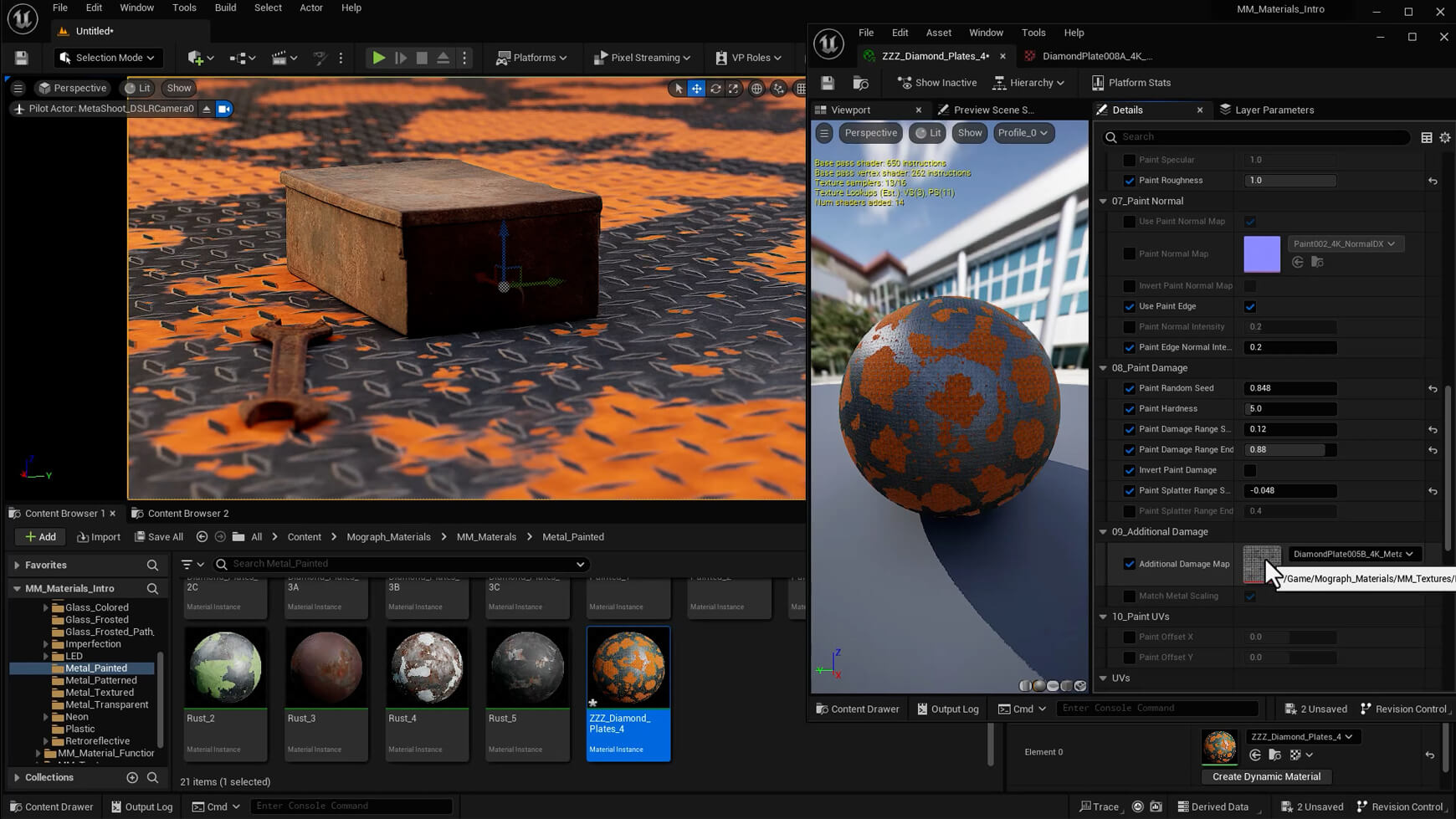Open the DiamondPlate005B texture dropdown
The width and height of the screenshot is (1456, 819).
(x=1352, y=554)
